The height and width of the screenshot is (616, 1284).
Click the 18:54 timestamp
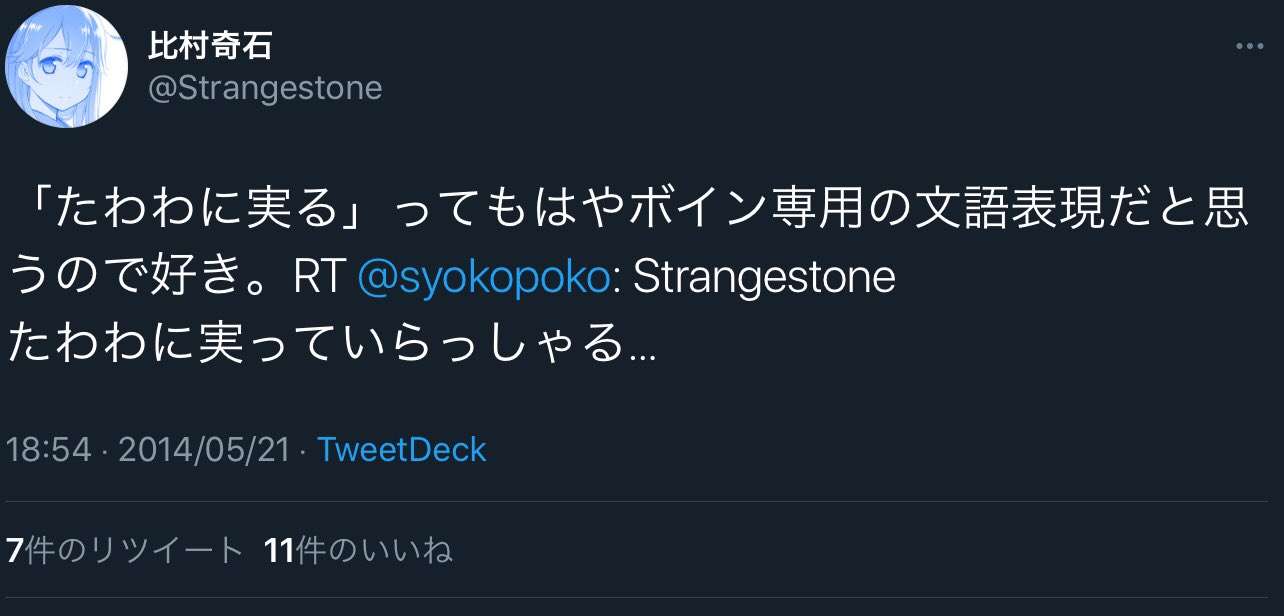49,449
